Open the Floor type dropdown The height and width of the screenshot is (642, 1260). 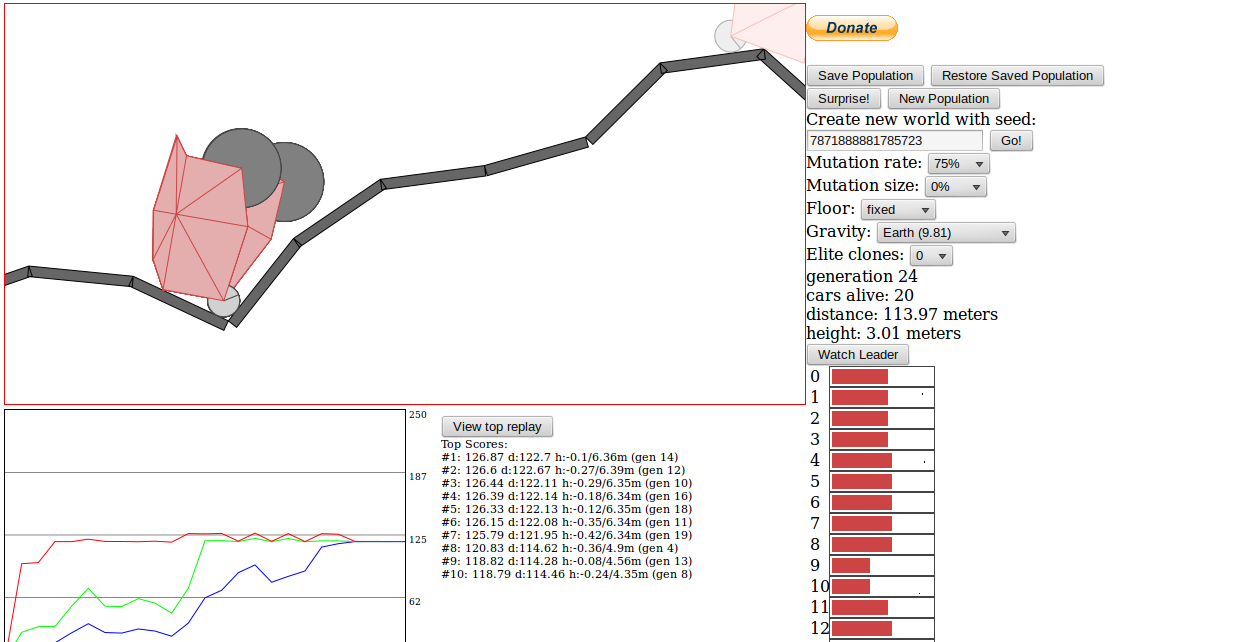898,210
